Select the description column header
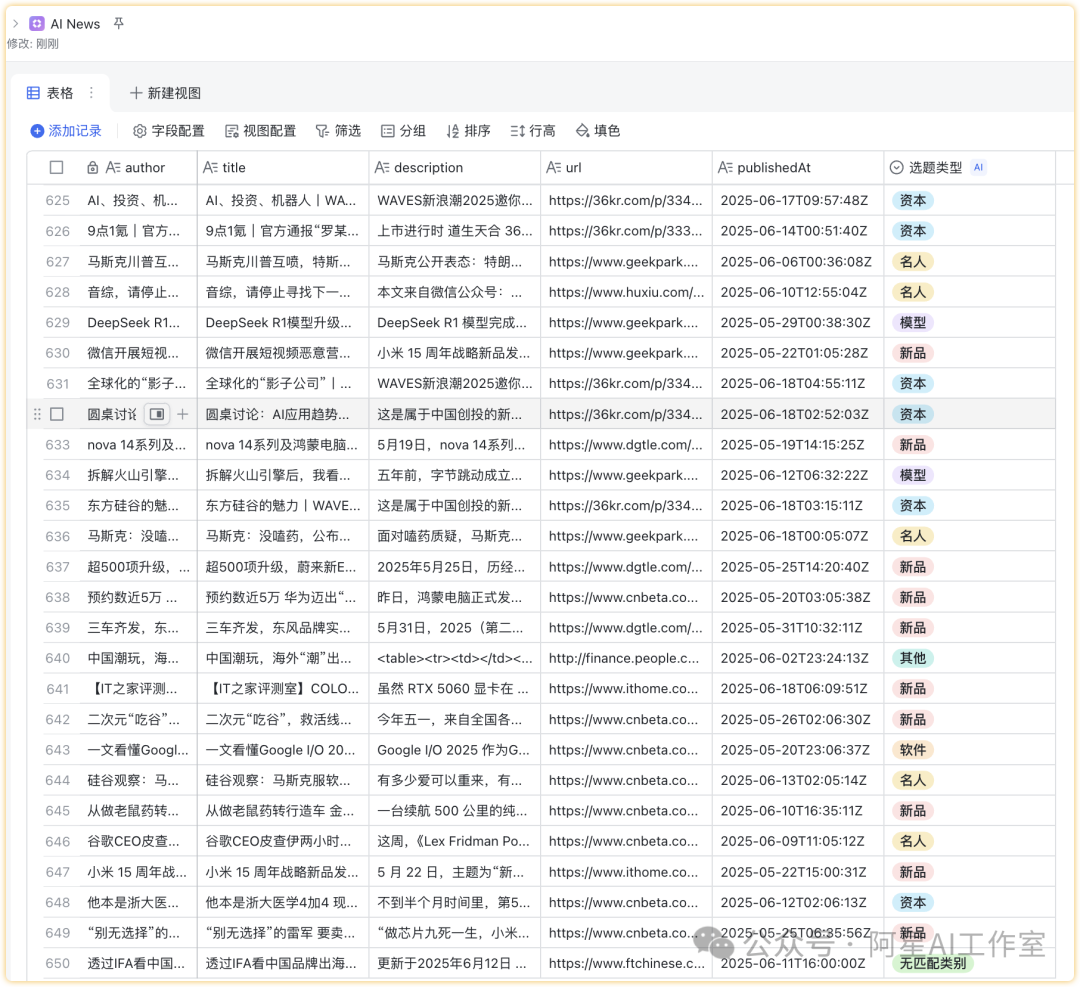This screenshot has width=1080, height=987. point(455,167)
